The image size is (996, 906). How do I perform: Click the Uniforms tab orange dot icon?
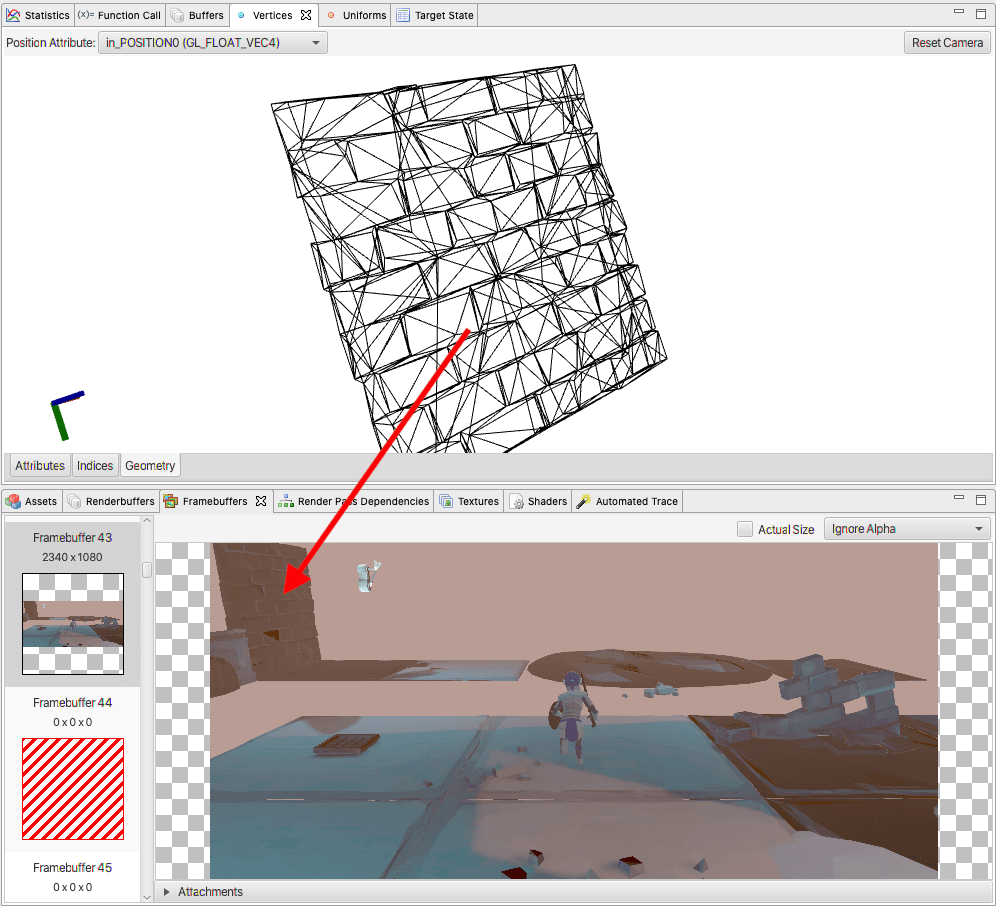point(331,15)
